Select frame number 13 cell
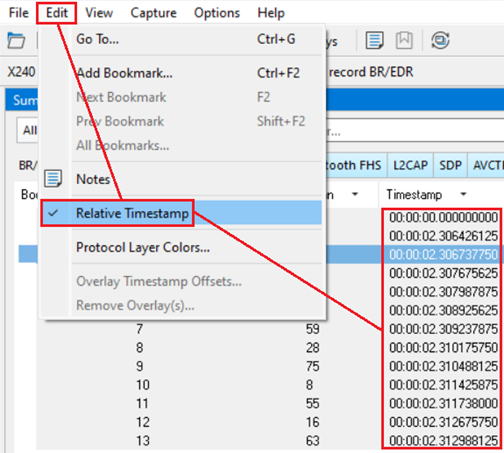This screenshot has height=453, width=504. click(143, 441)
